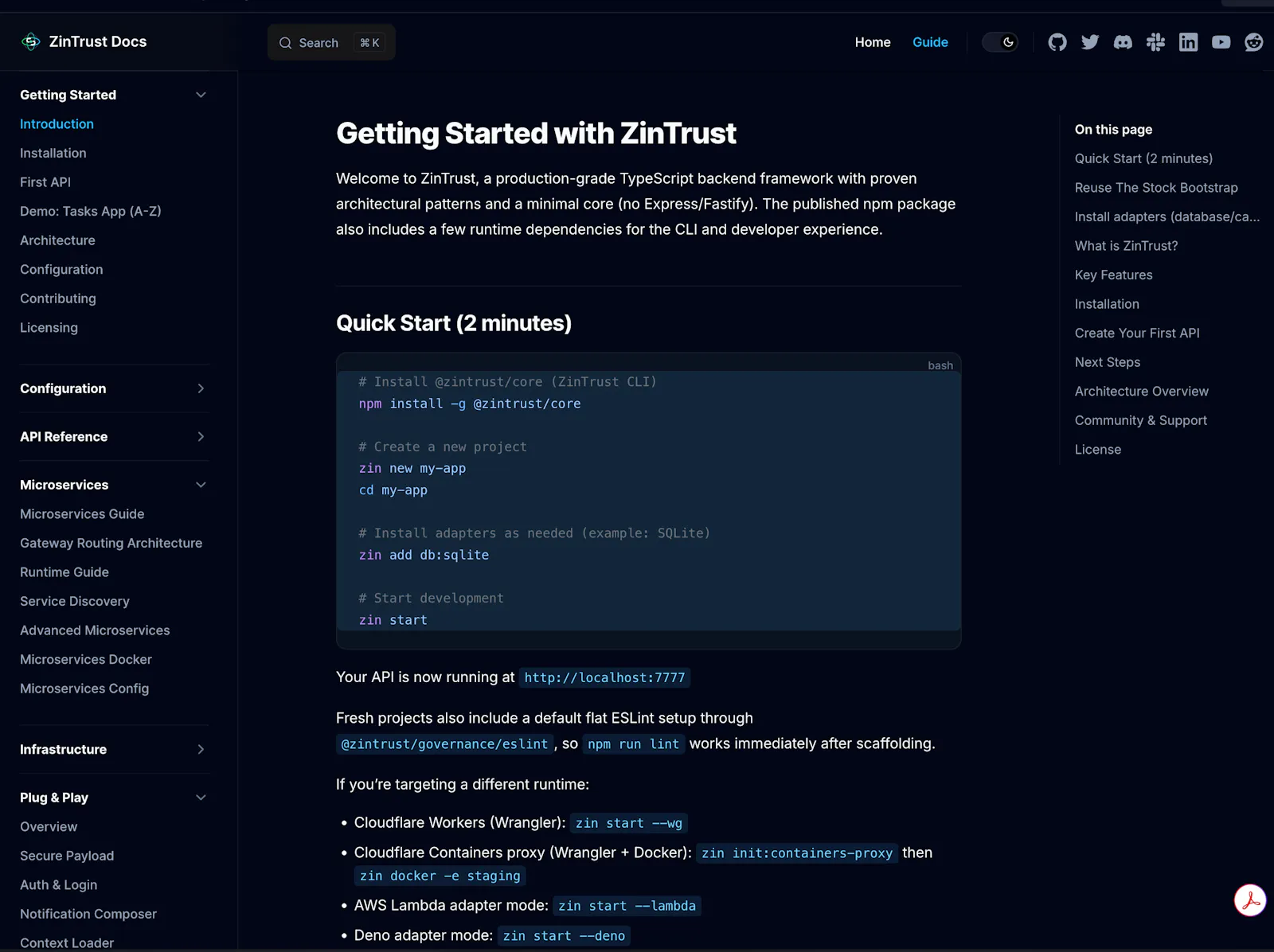Jump to License in outline
The image size is (1274, 952).
tap(1098, 450)
